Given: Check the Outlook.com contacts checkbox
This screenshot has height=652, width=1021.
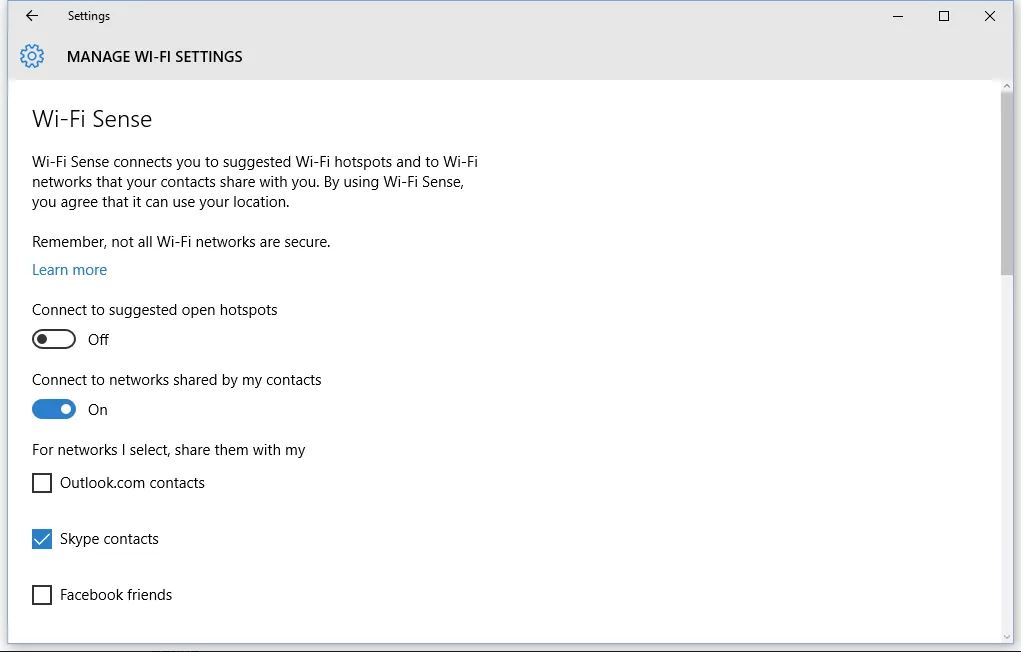Looking at the screenshot, I should coord(42,483).
